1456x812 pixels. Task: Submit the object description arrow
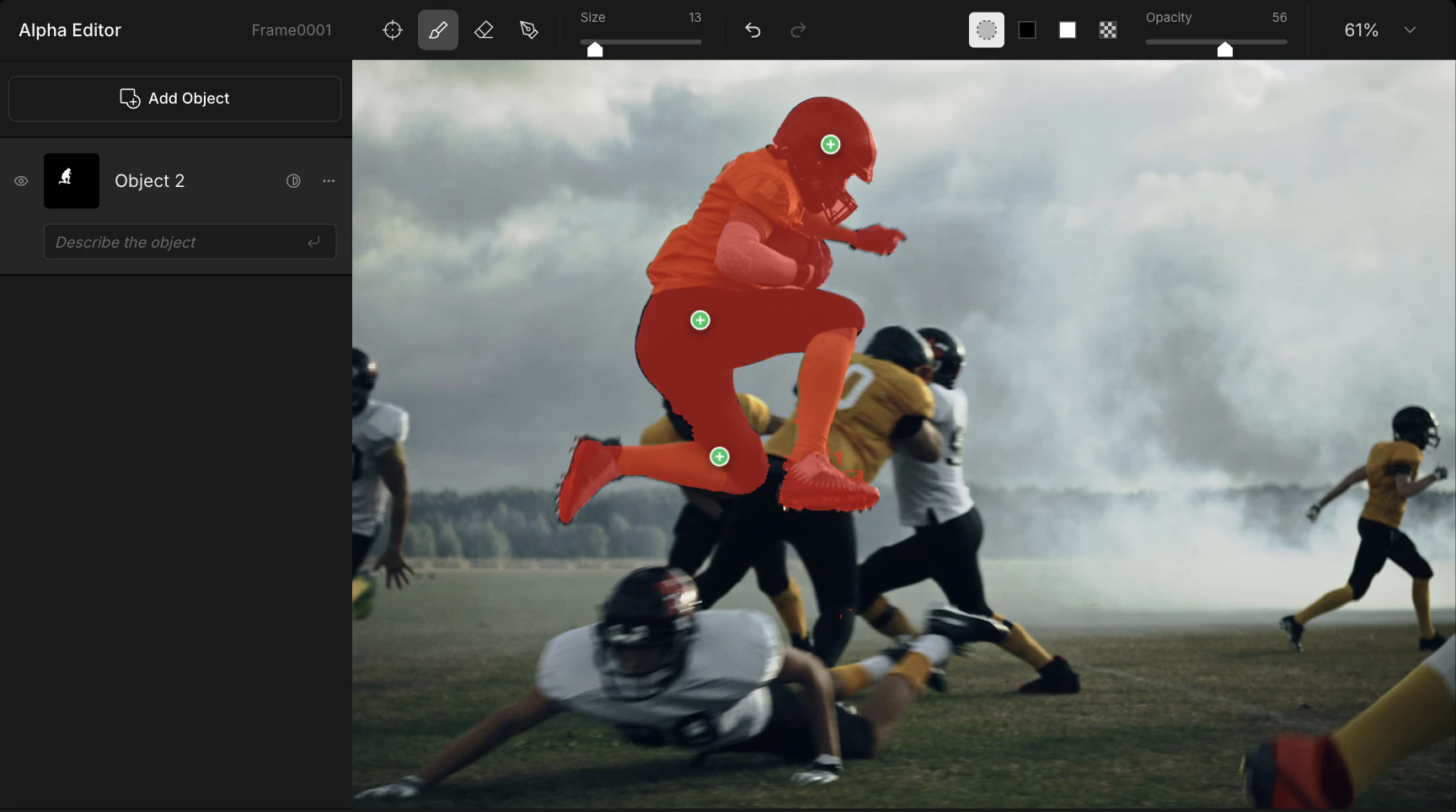coord(313,243)
